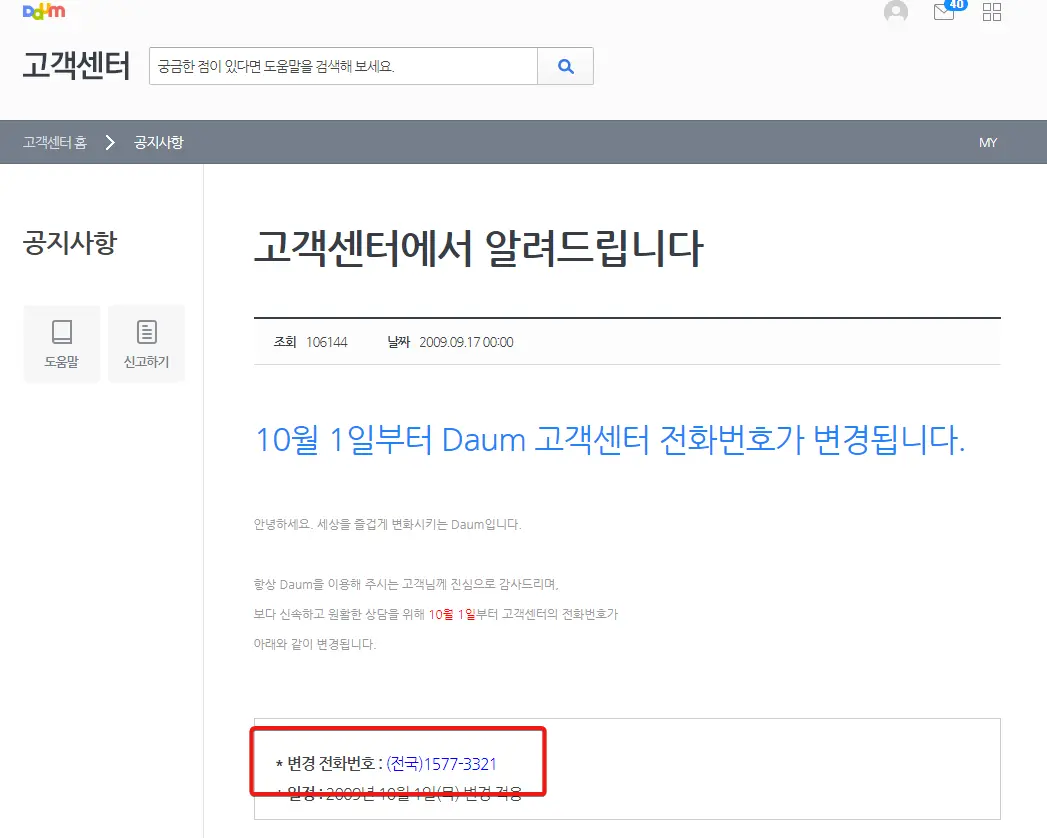1047x838 pixels.
Task: Select the date 2009.09.17 00:00
Action: pyautogui.click(x=466, y=342)
